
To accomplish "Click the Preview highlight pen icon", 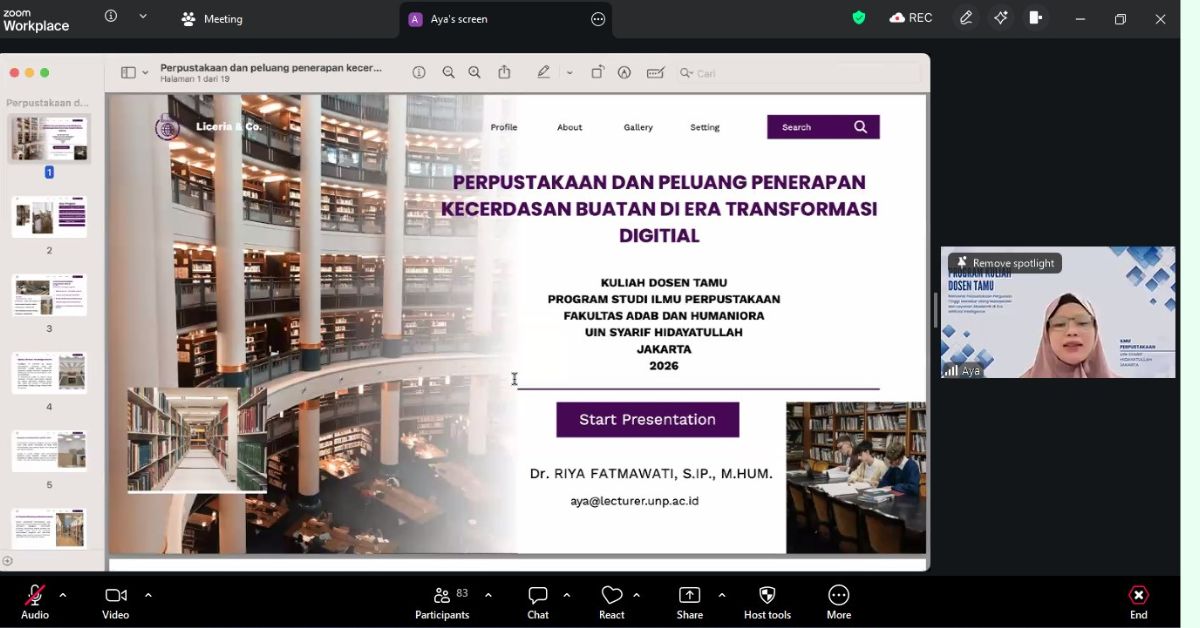I will 543,73.
